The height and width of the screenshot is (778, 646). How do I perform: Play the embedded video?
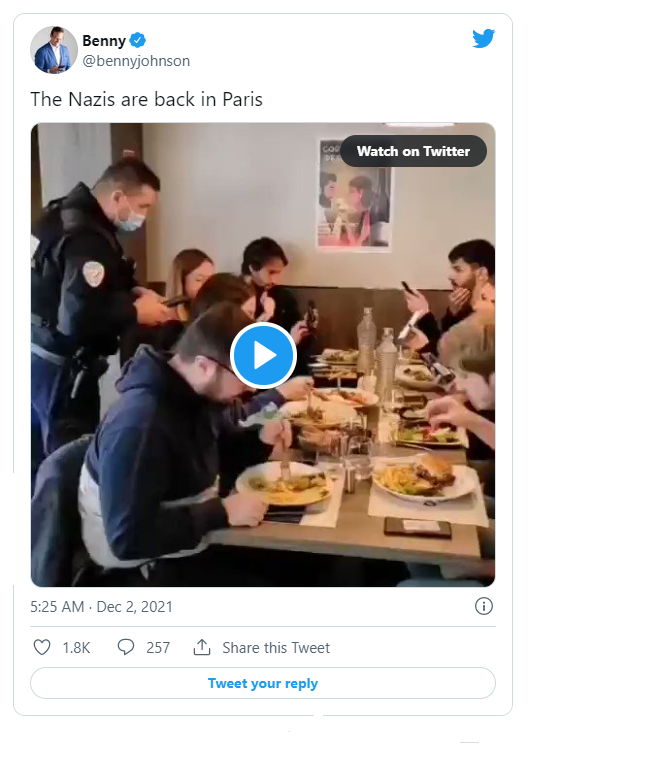tap(263, 355)
